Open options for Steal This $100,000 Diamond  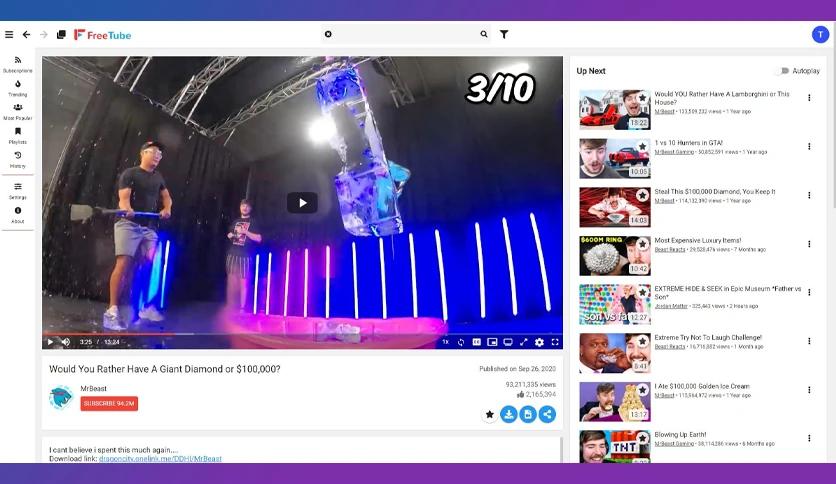click(x=809, y=195)
